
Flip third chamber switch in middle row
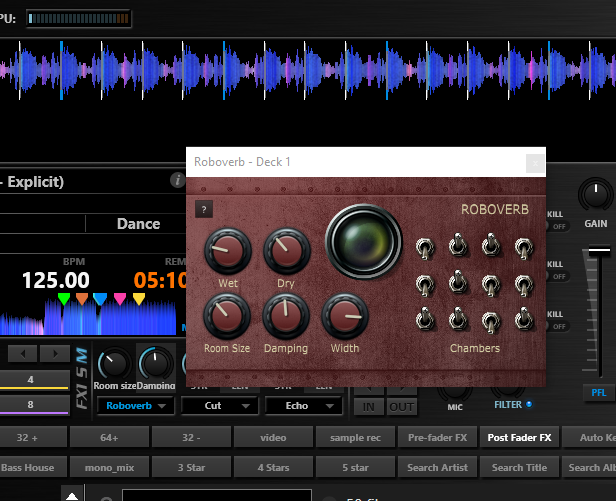coord(491,285)
